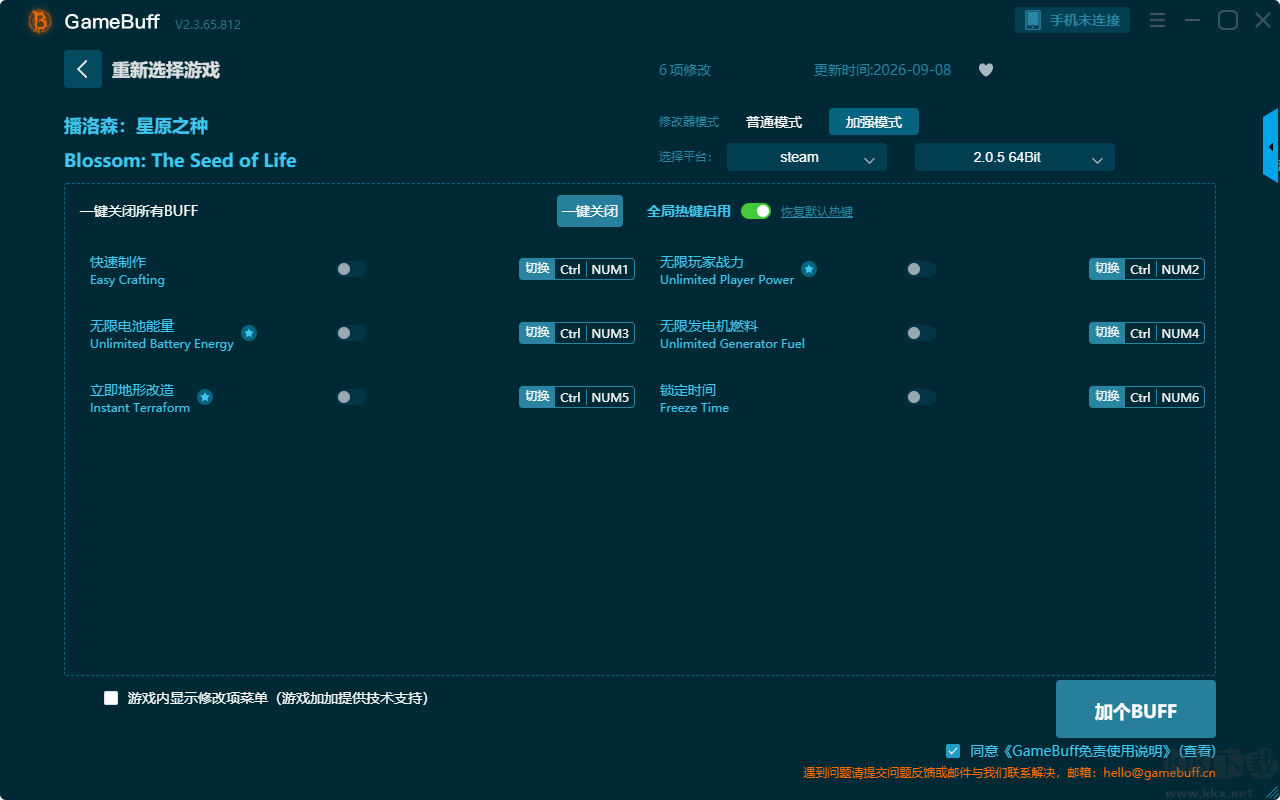Click the 切换 button for Unlimited Generator Fuel
The width and height of the screenshot is (1280, 800).
pyautogui.click(x=1107, y=333)
